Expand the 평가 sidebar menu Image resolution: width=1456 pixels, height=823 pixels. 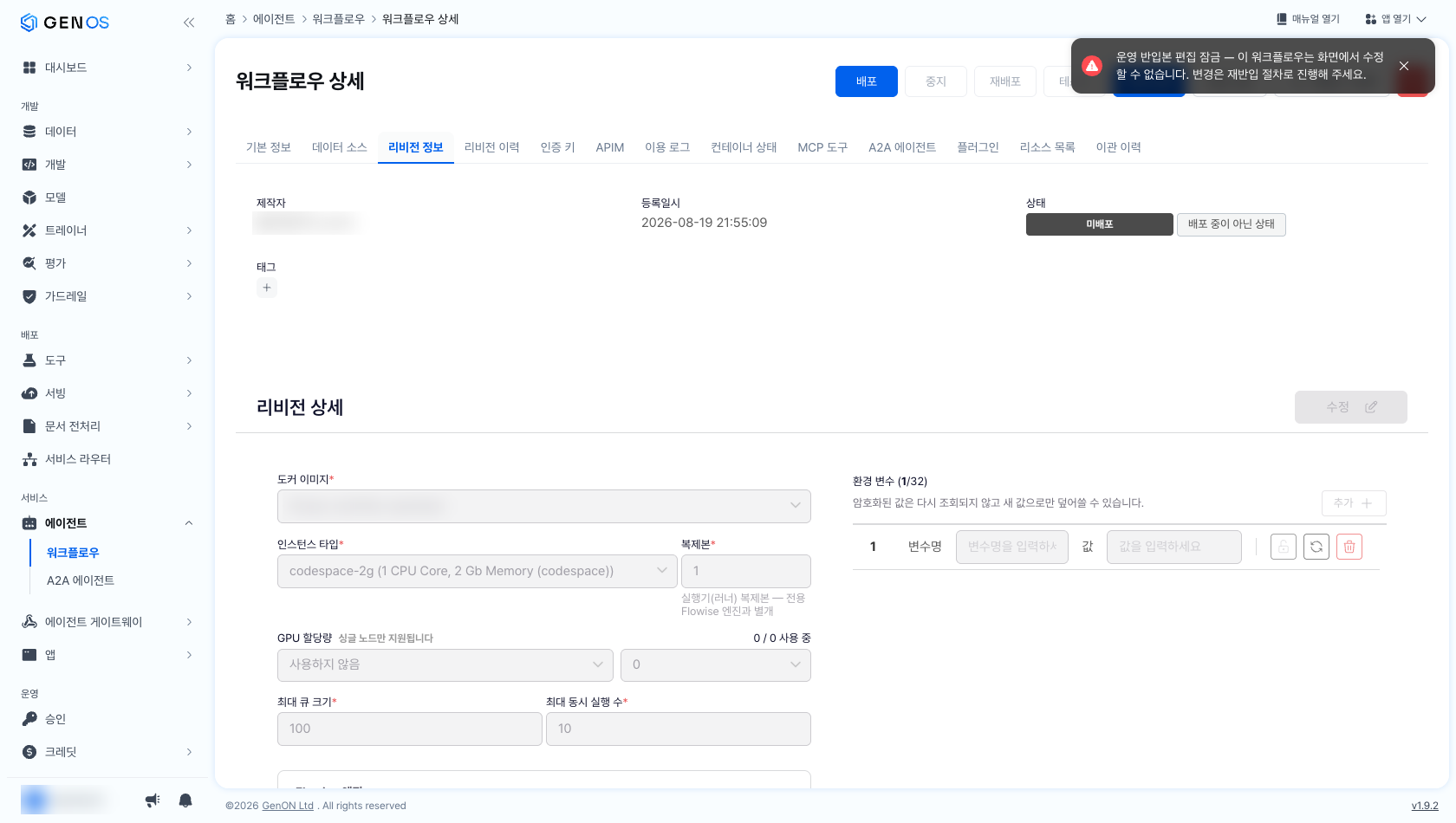[x=107, y=263]
